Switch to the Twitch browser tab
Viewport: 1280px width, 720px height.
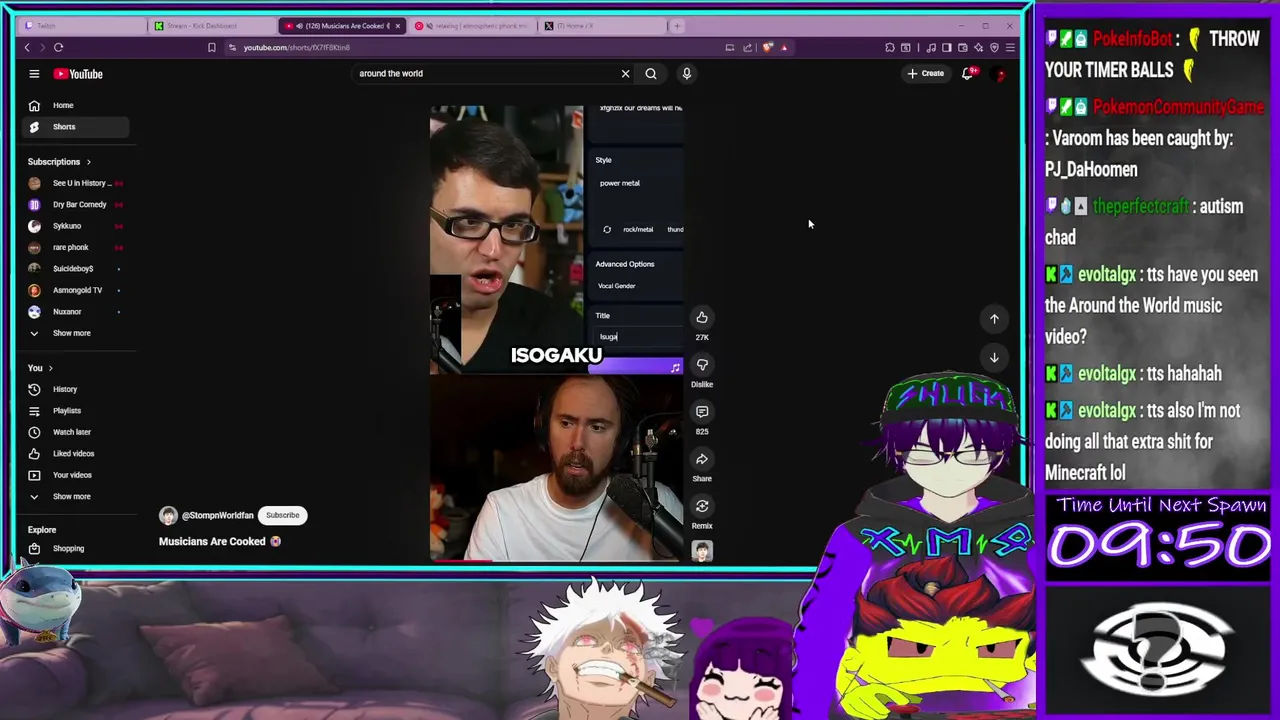point(85,26)
